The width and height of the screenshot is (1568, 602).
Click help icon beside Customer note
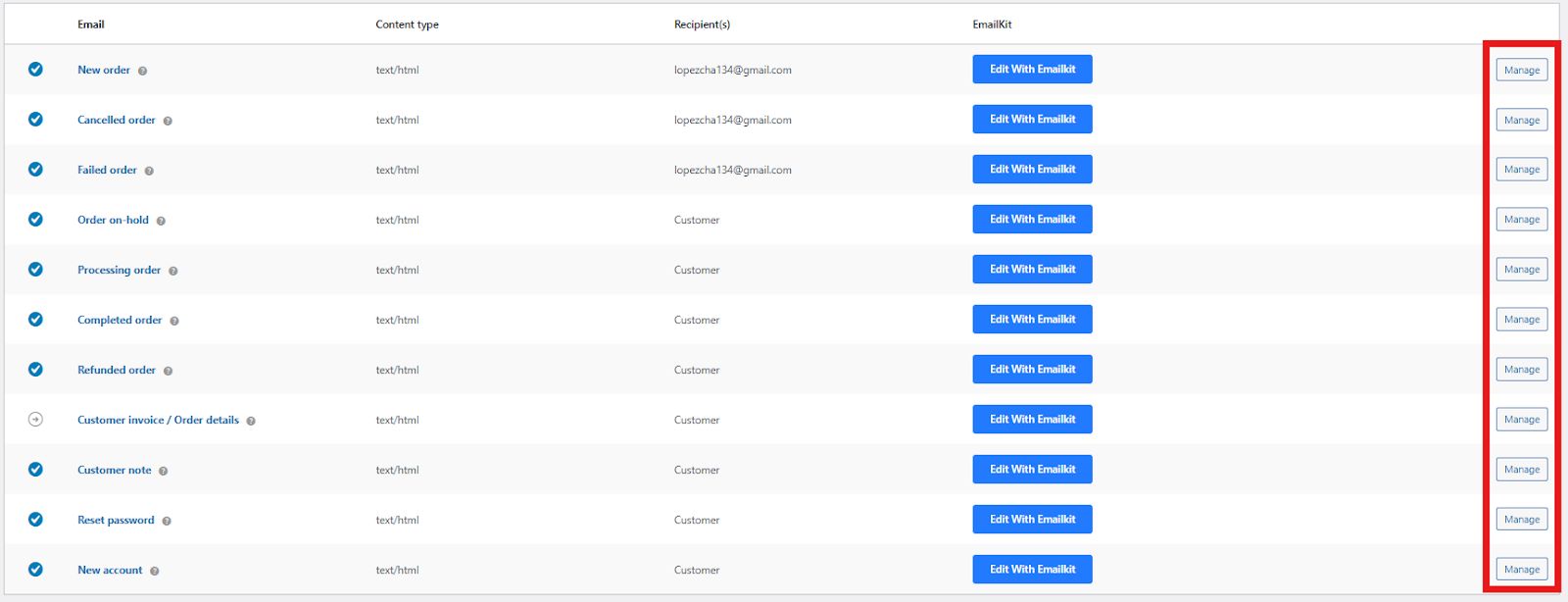click(163, 471)
